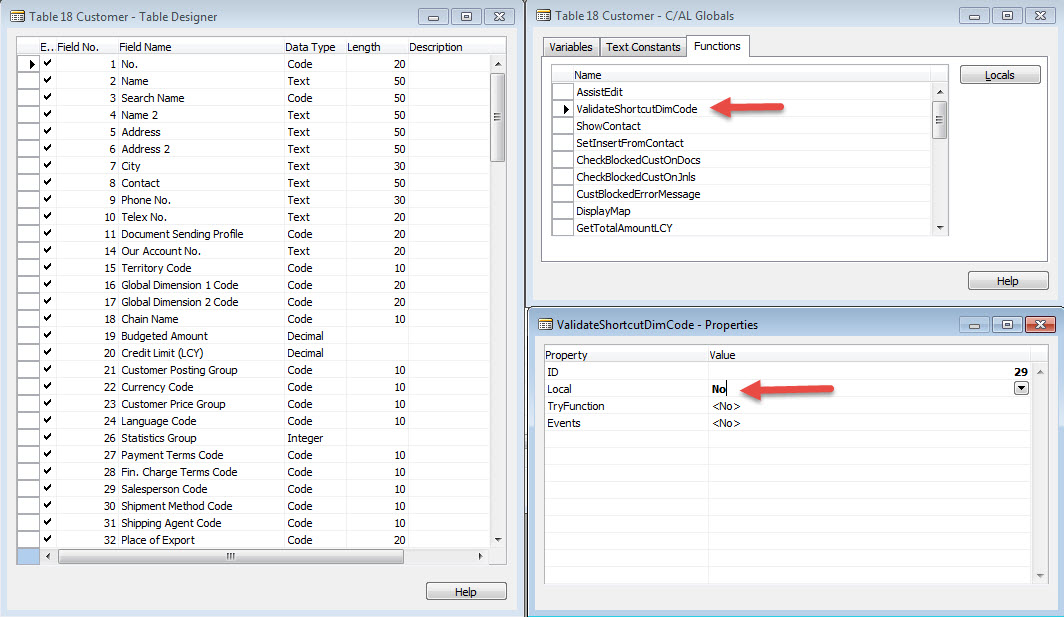Viewport: 1064px width, 617px height.
Task: Select the ShowContact function row
Action: pos(610,124)
